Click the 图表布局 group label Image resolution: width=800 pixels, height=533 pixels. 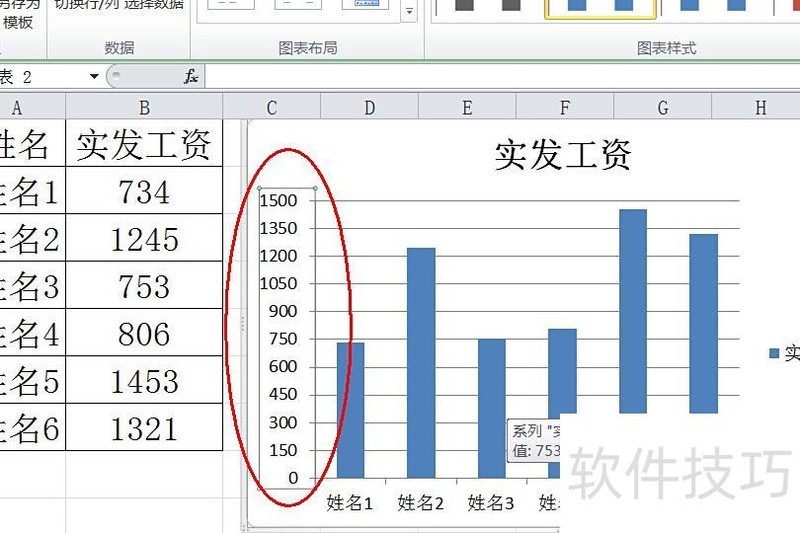point(308,48)
